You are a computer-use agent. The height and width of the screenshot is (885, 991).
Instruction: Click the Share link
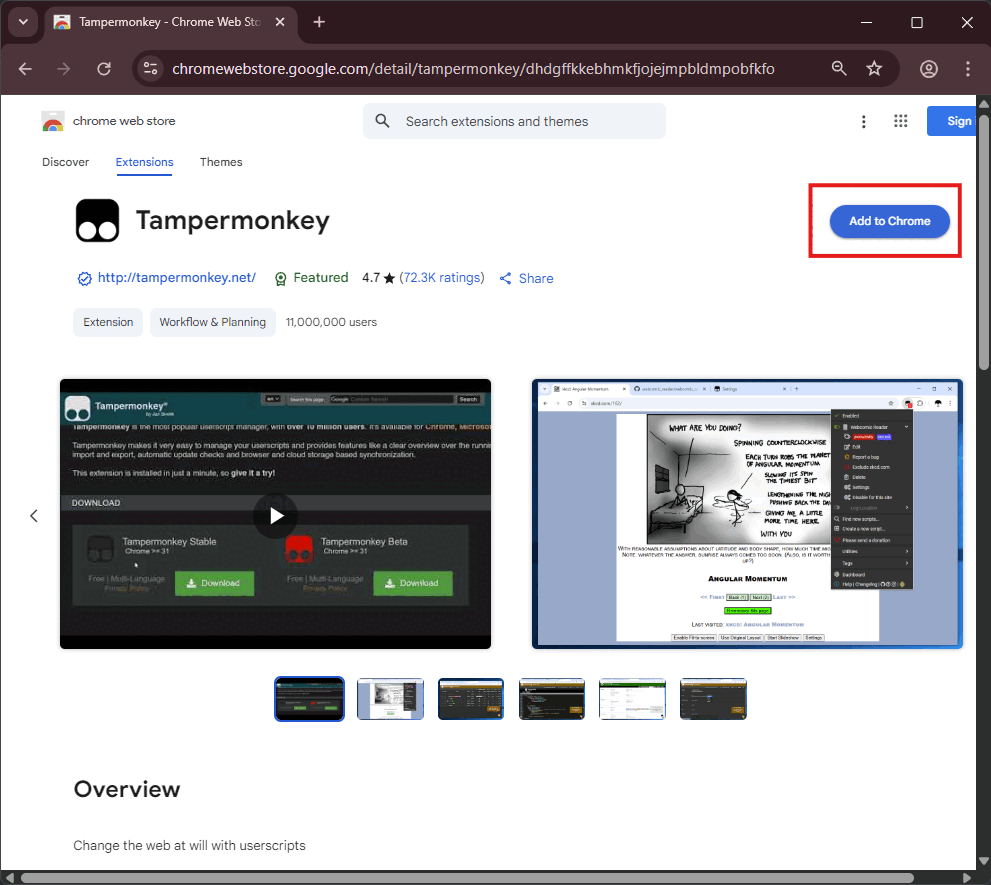[526, 278]
